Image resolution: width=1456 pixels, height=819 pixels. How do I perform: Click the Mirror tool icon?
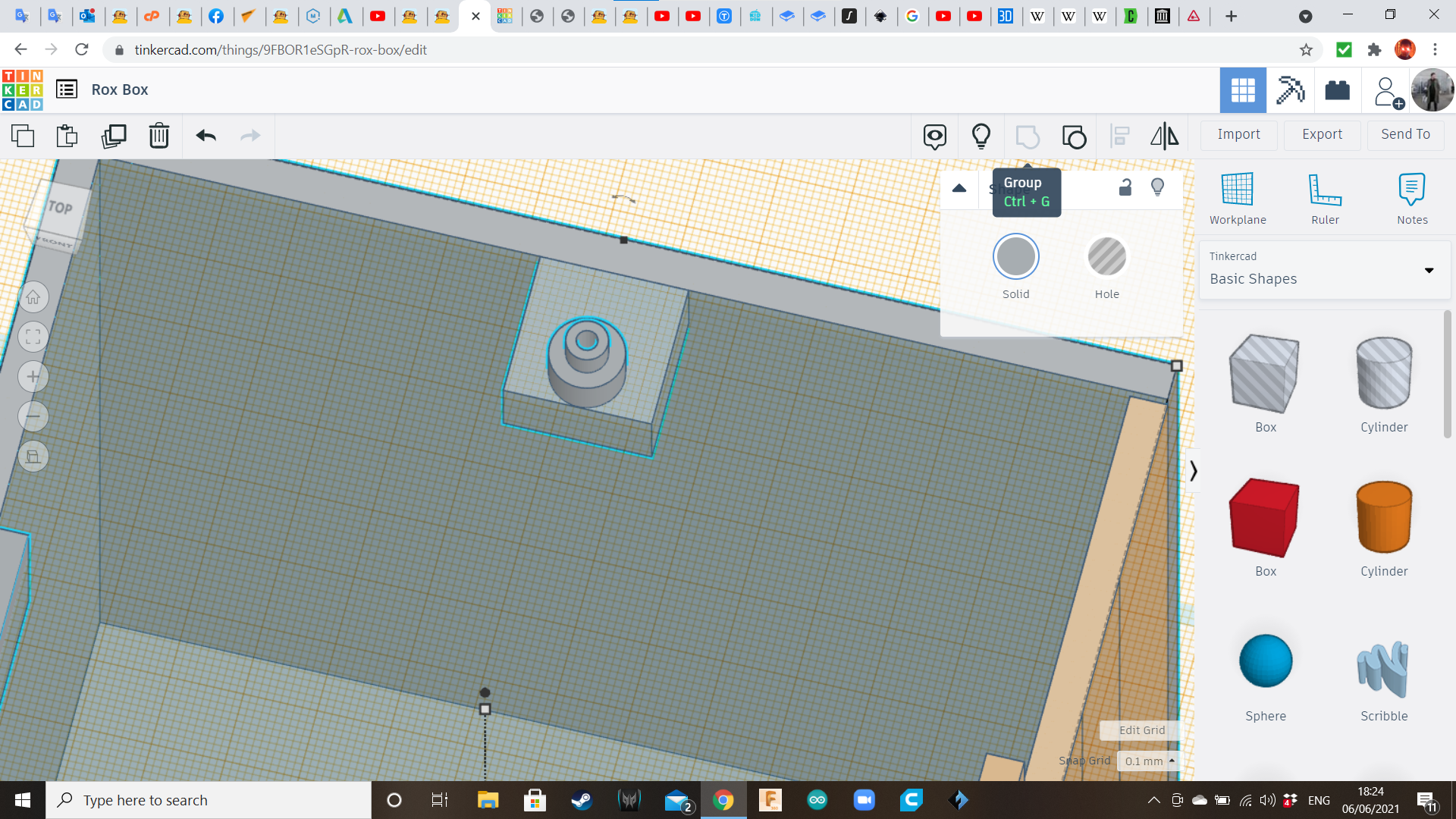(1164, 136)
